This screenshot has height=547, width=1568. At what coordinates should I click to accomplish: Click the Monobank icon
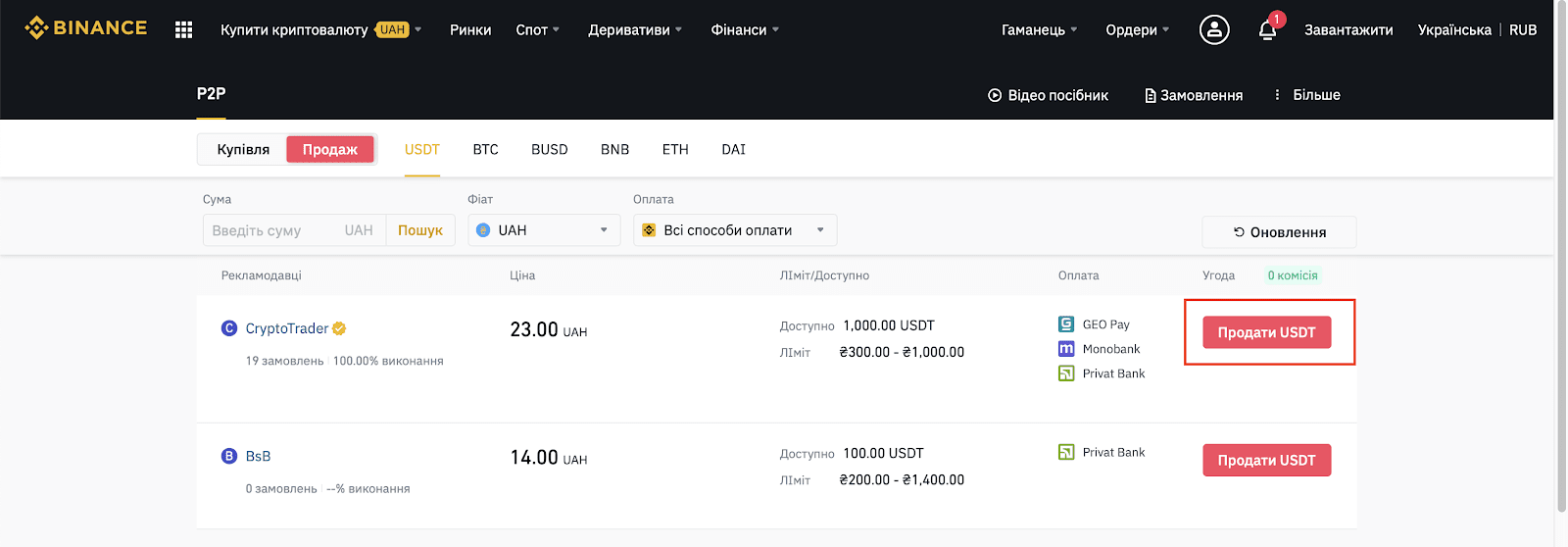coord(1066,349)
